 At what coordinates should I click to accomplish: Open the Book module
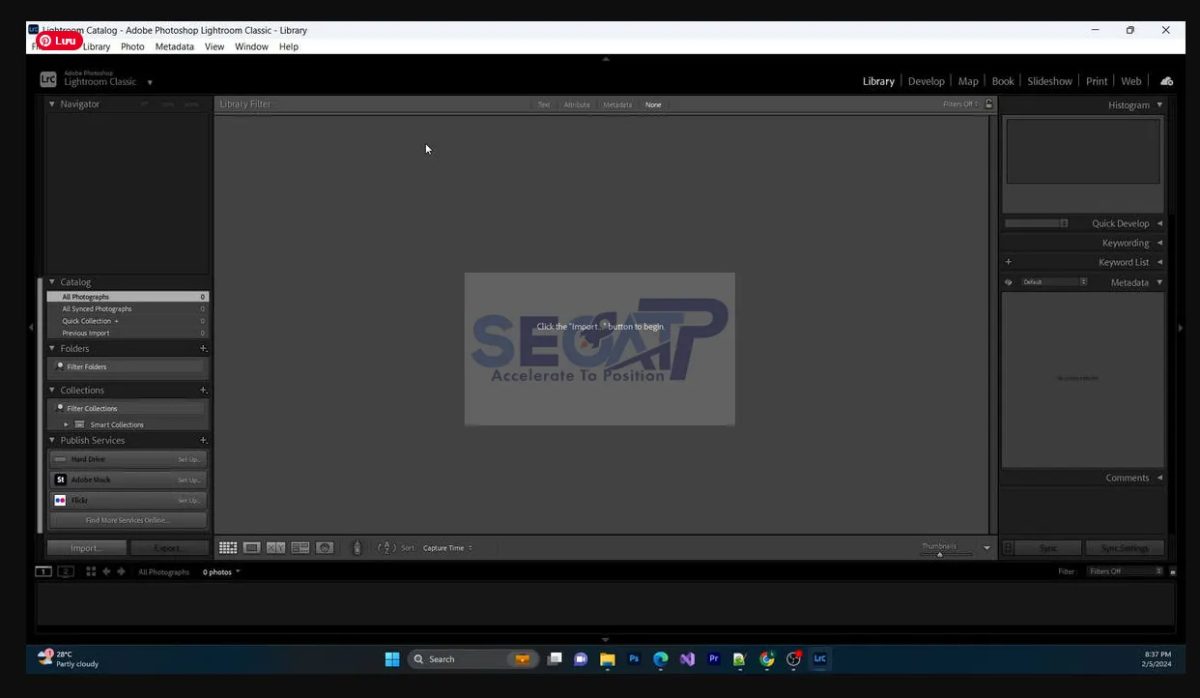pos(1003,81)
